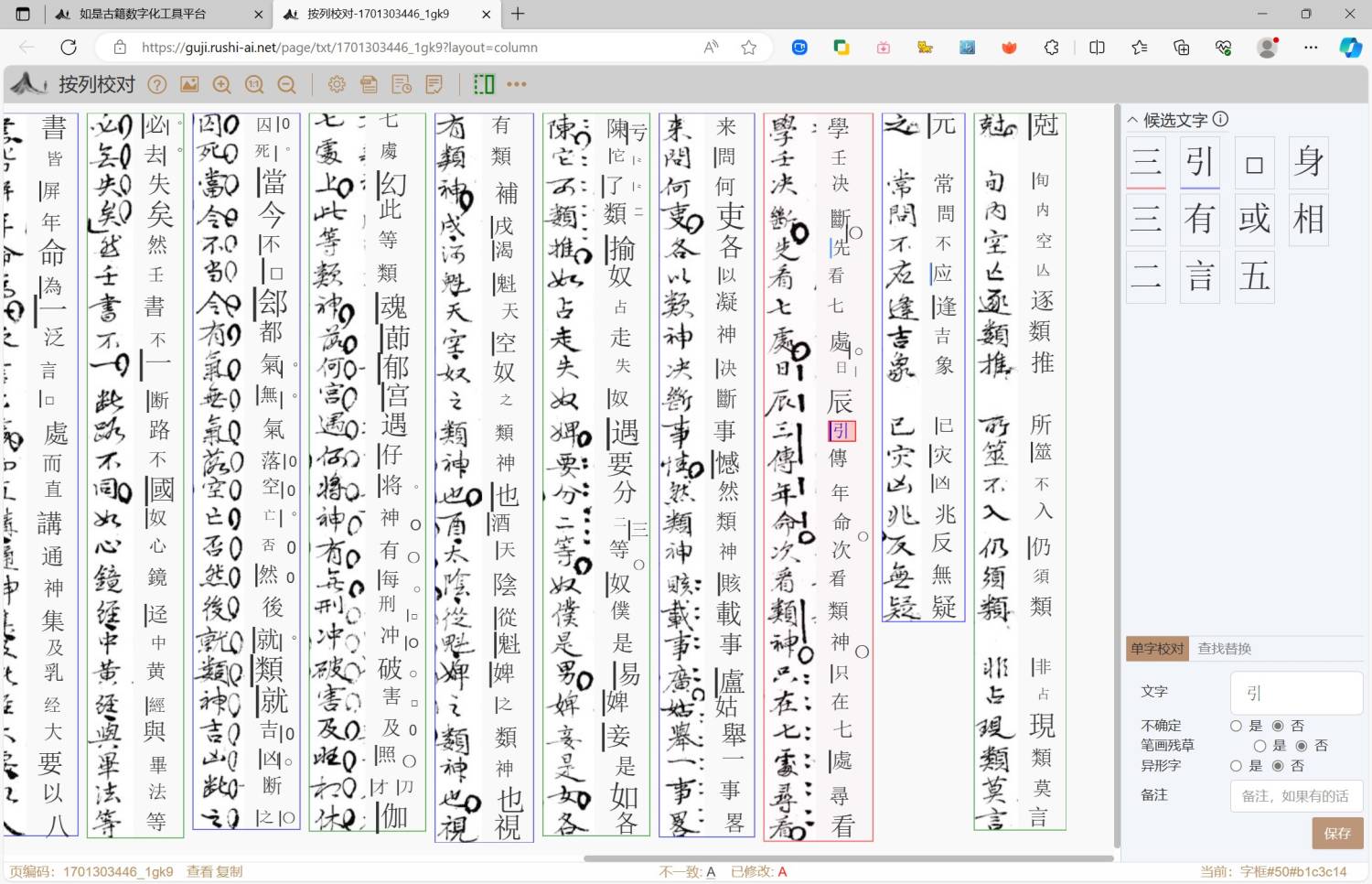
Task: Set 异形字 to 否
Action: point(1278,766)
